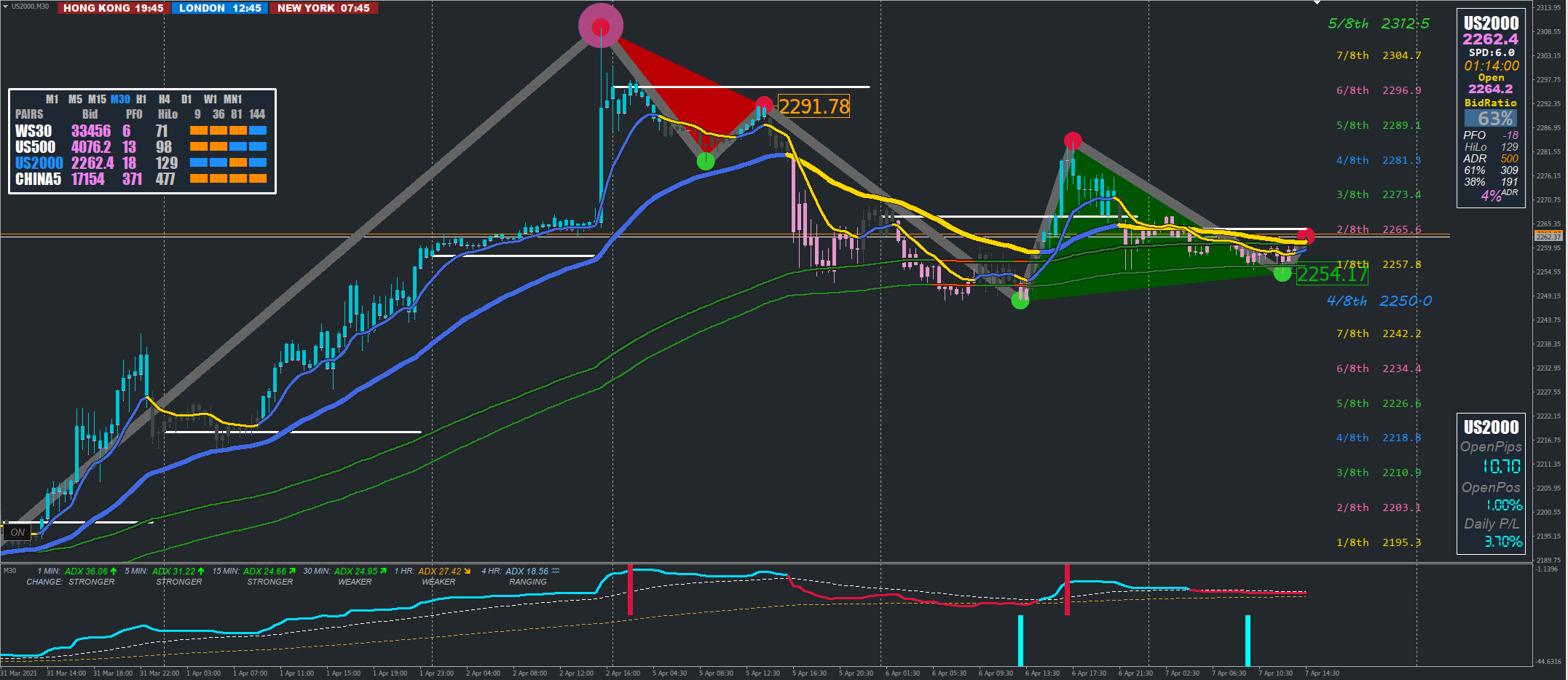Switch to the M1 timeframe

pyautogui.click(x=52, y=99)
